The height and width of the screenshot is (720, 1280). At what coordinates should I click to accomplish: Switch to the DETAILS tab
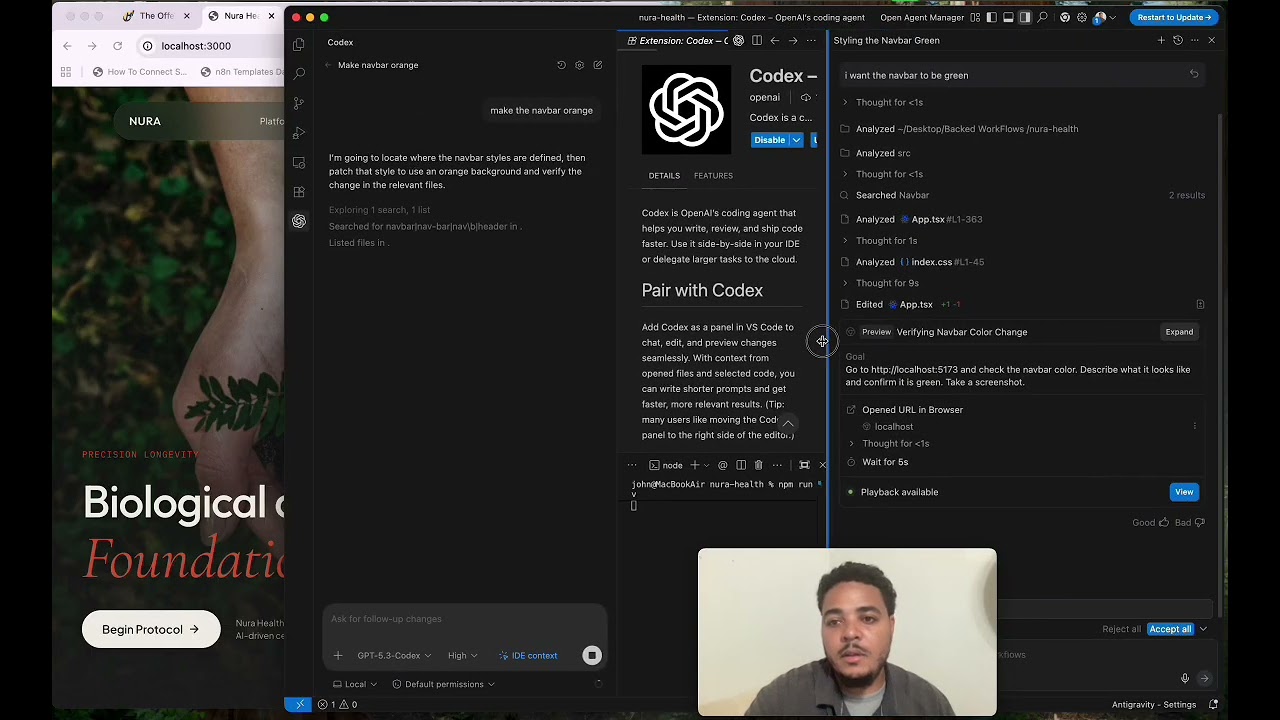point(664,176)
